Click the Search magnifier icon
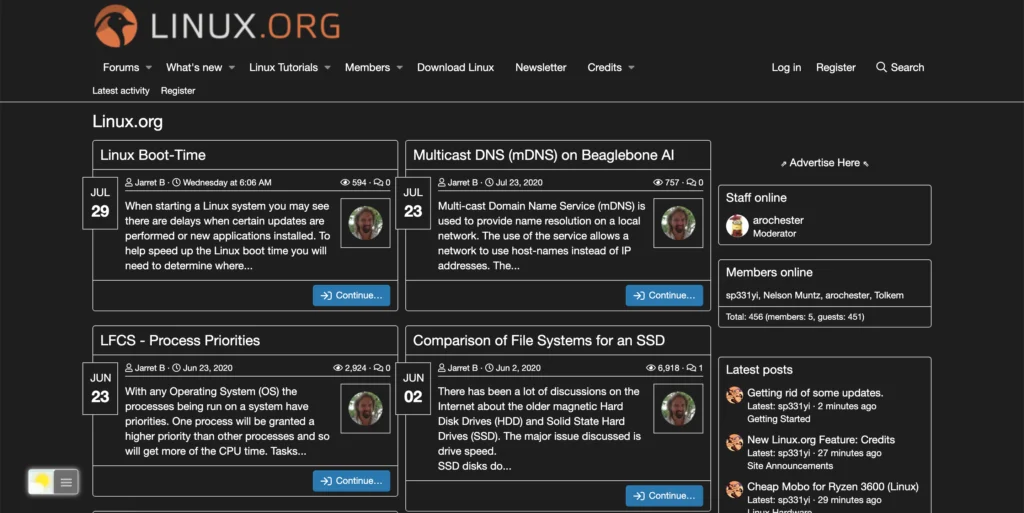The height and width of the screenshot is (513, 1024). click(x=881, y=67)
